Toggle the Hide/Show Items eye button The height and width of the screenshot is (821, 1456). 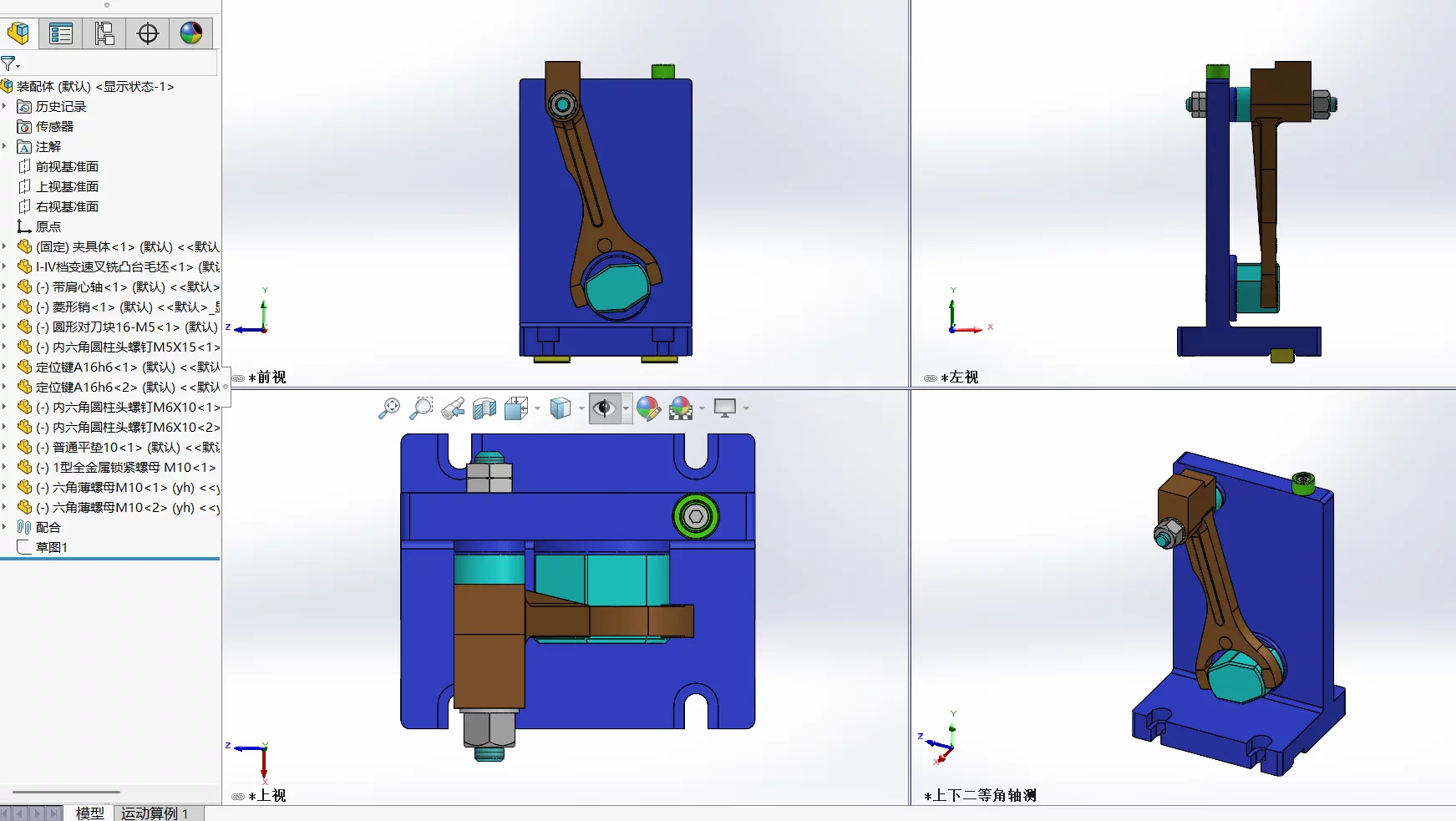pyautogui.click(x=604, y=408)
